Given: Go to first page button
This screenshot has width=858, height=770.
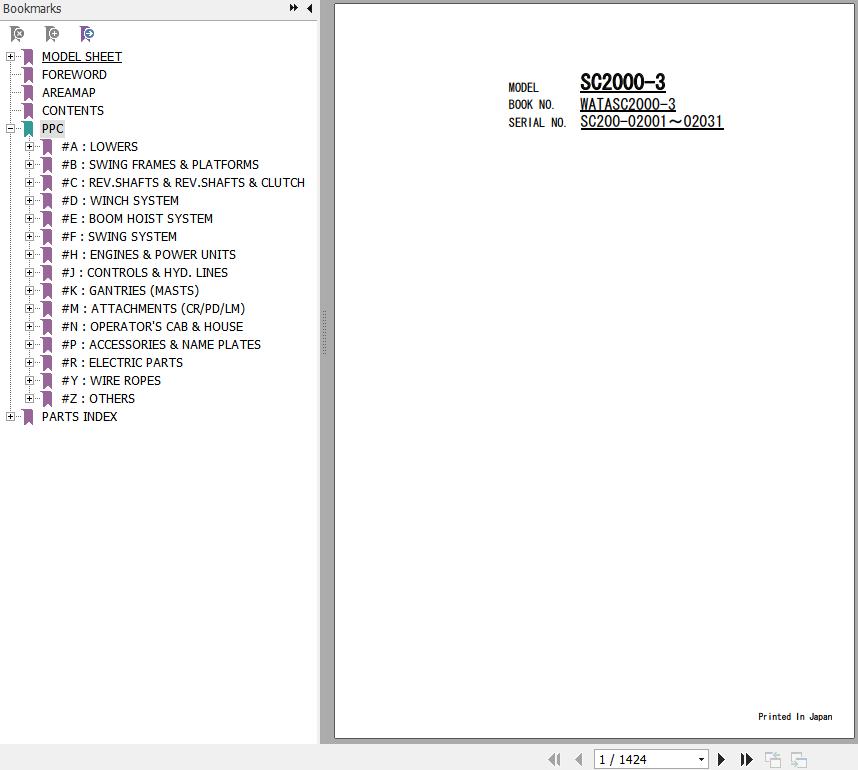Looking at the screenshot, I should 554,759.
